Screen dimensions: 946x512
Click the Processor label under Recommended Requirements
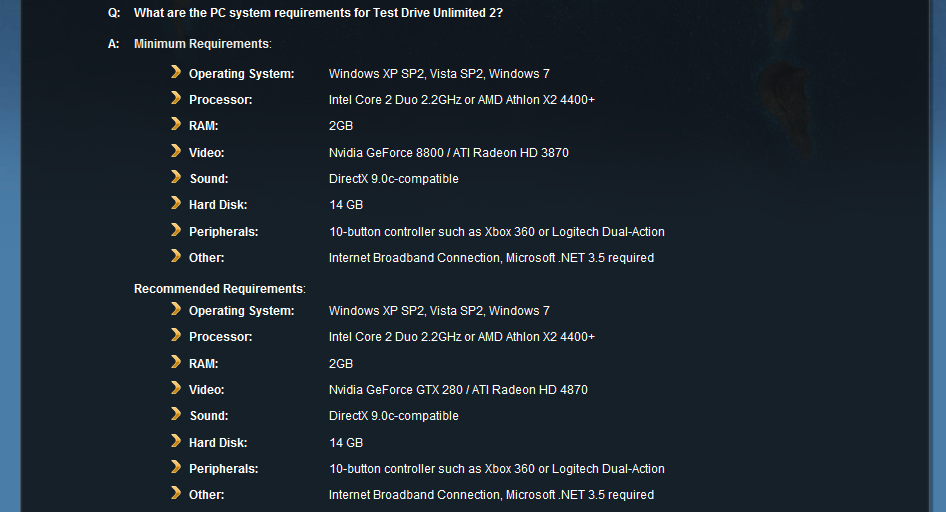pos(220,337)
